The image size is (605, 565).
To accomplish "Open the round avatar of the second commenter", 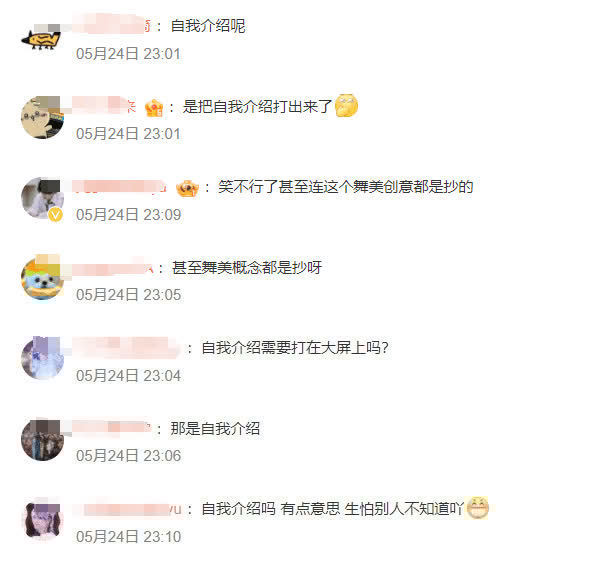I will (x=42, y=117).
